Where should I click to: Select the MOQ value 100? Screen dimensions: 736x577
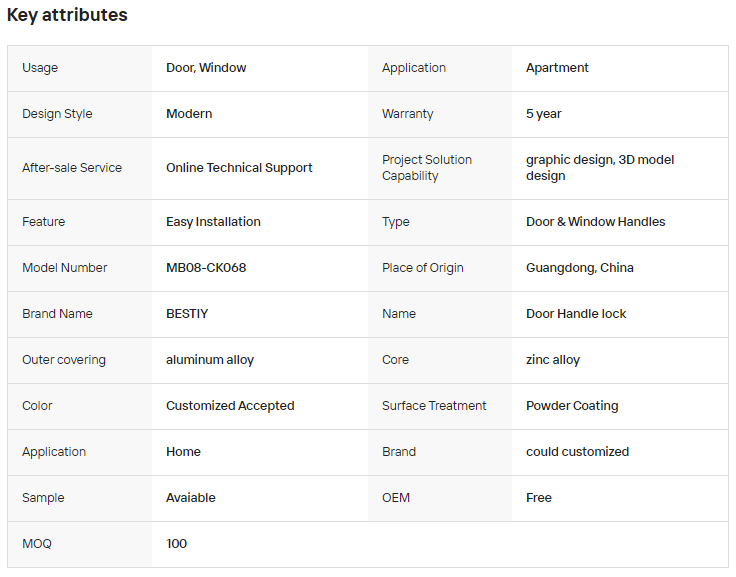click(x=176, y=544)
